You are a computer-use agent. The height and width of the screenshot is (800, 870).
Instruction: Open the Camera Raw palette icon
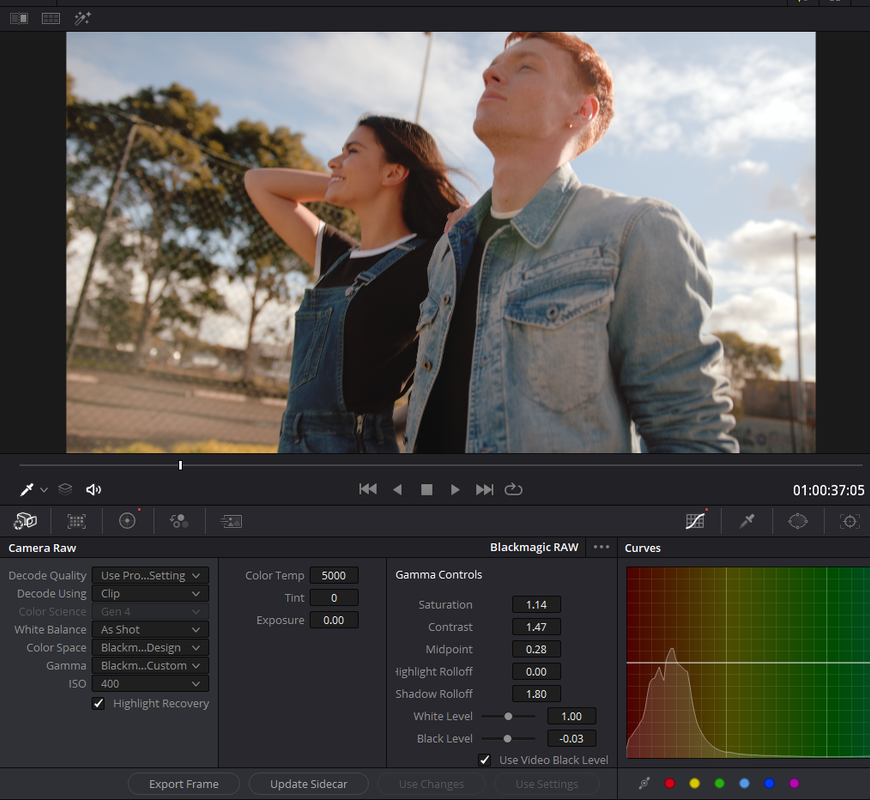tap(25, 521)
